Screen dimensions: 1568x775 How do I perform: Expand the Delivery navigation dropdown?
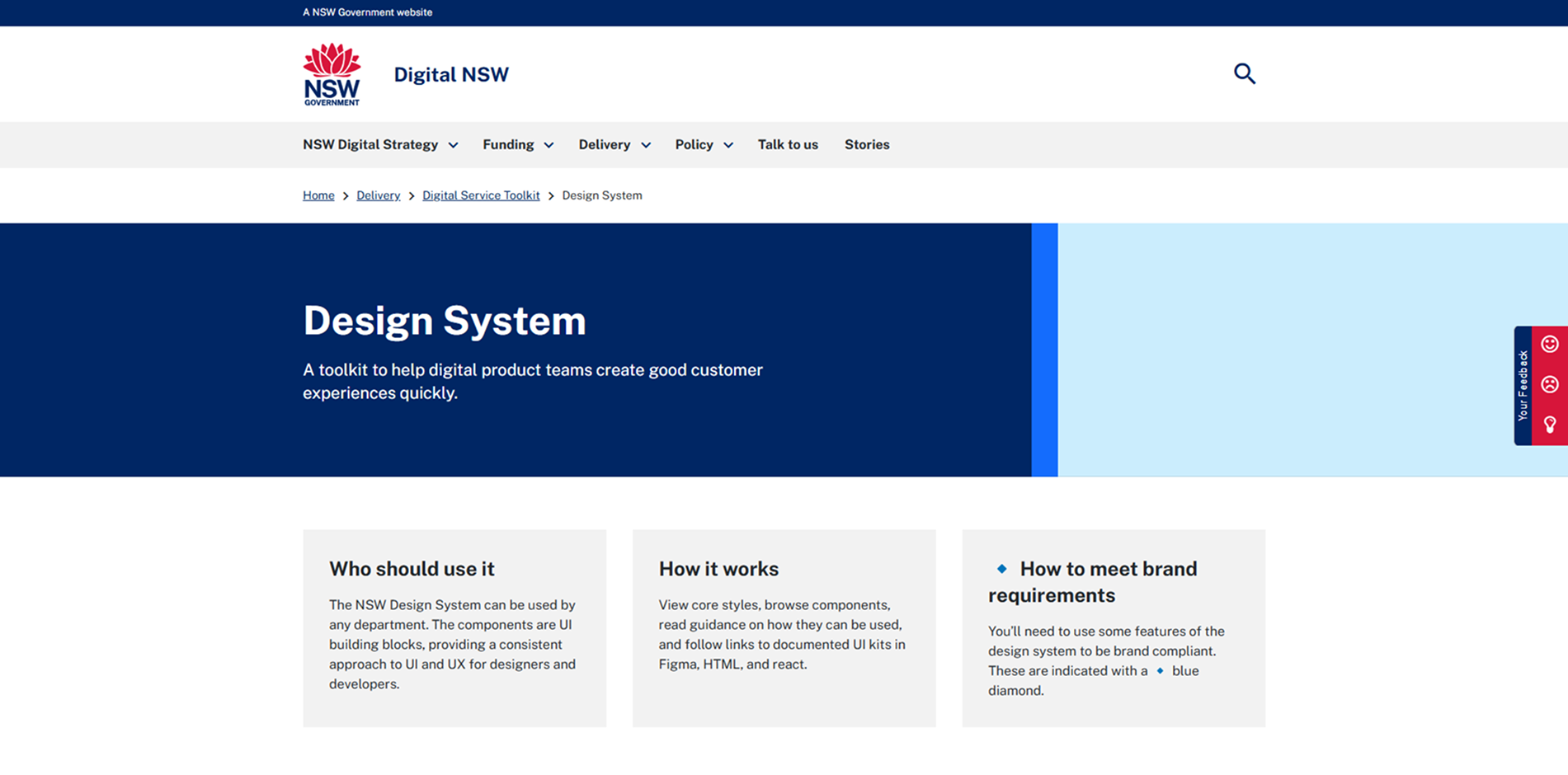coord(614,144)
